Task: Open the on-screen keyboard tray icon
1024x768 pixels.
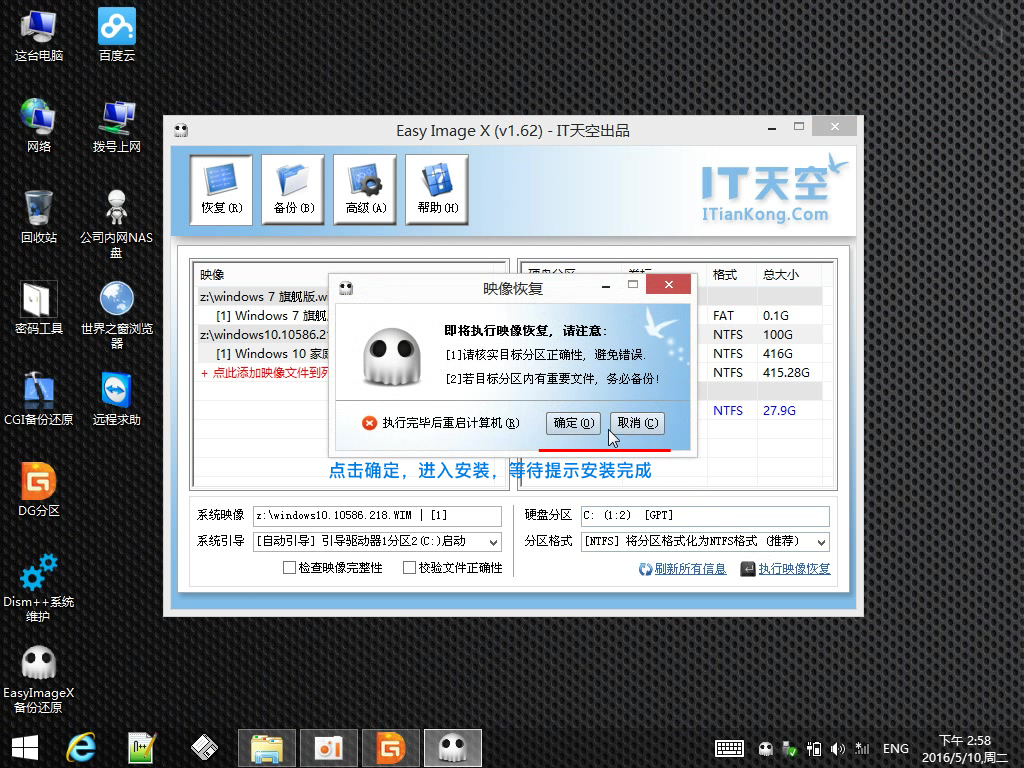Action: coord(729,748)
